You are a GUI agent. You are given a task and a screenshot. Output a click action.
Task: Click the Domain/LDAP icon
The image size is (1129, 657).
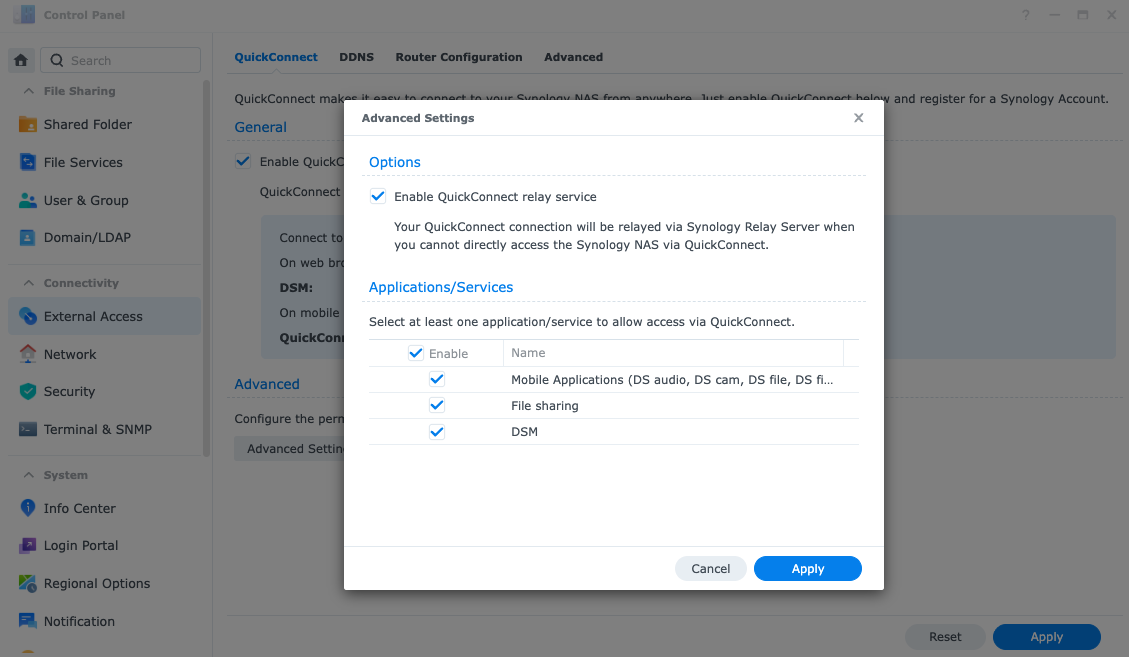coord(28,238)
